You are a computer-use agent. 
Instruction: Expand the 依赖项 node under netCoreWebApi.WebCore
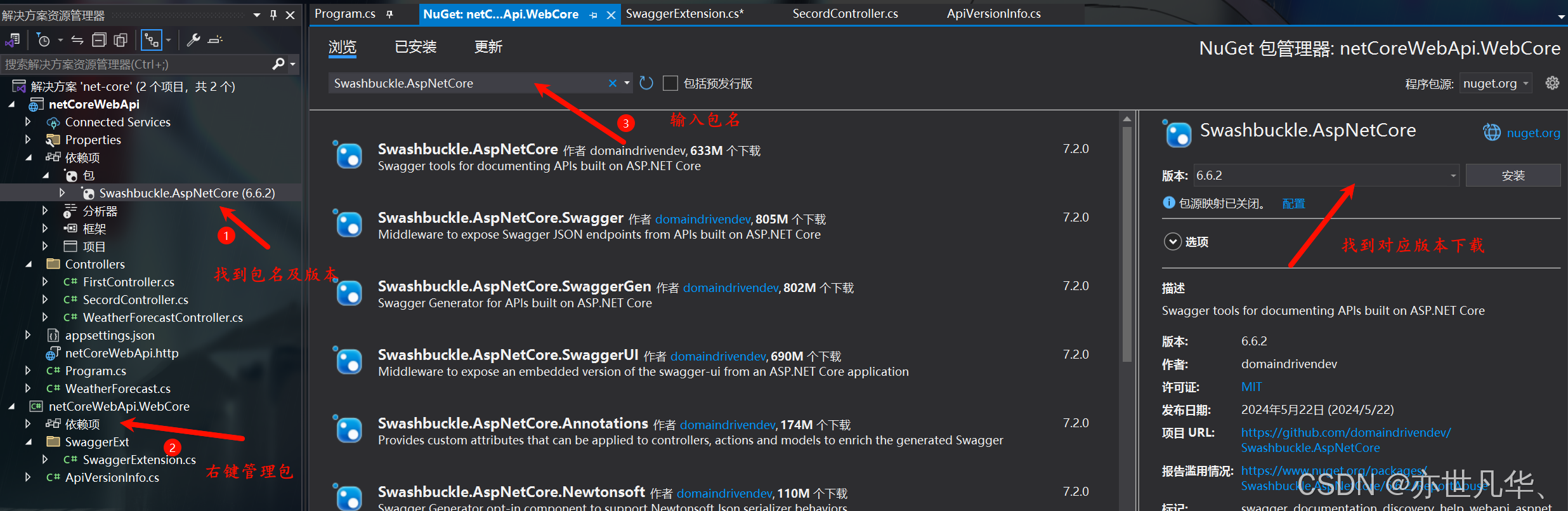(27, 423)
